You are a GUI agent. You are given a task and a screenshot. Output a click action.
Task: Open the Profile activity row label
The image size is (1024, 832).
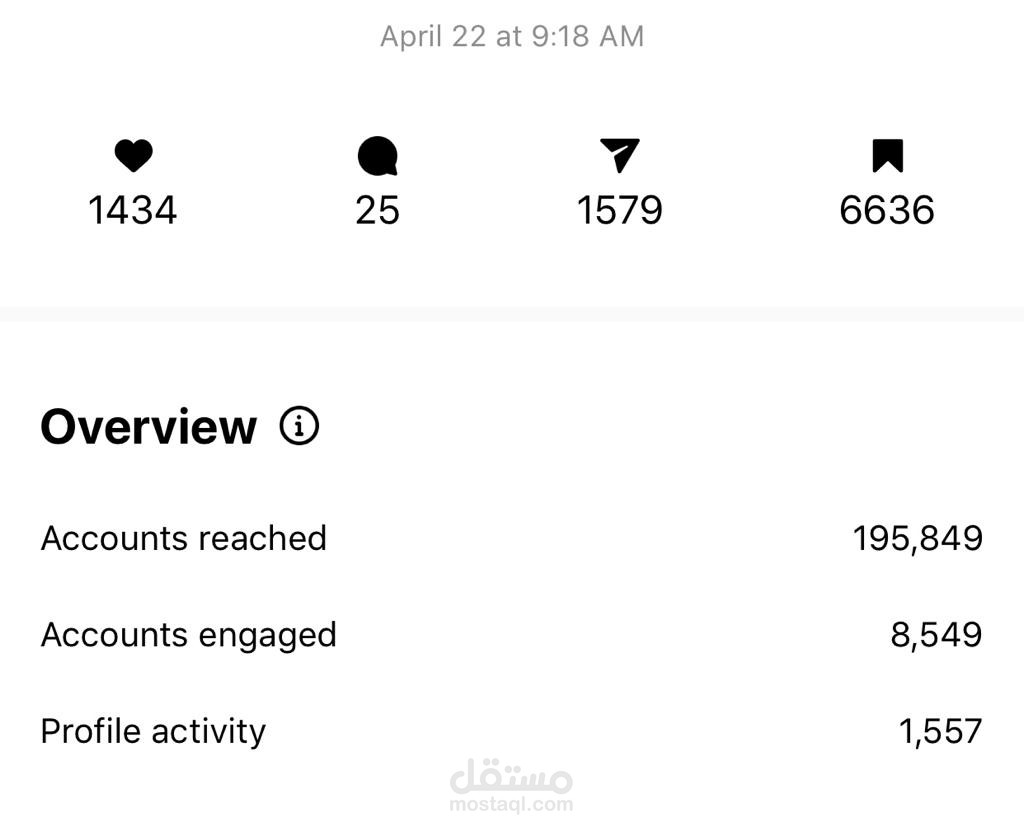(x=153, y=731)
